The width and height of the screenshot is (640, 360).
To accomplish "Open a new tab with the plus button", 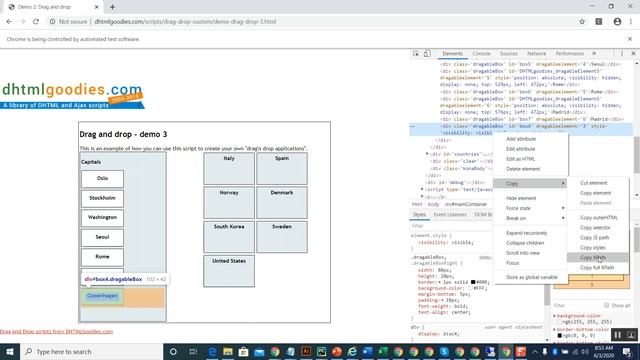I will tap(112, 7).
